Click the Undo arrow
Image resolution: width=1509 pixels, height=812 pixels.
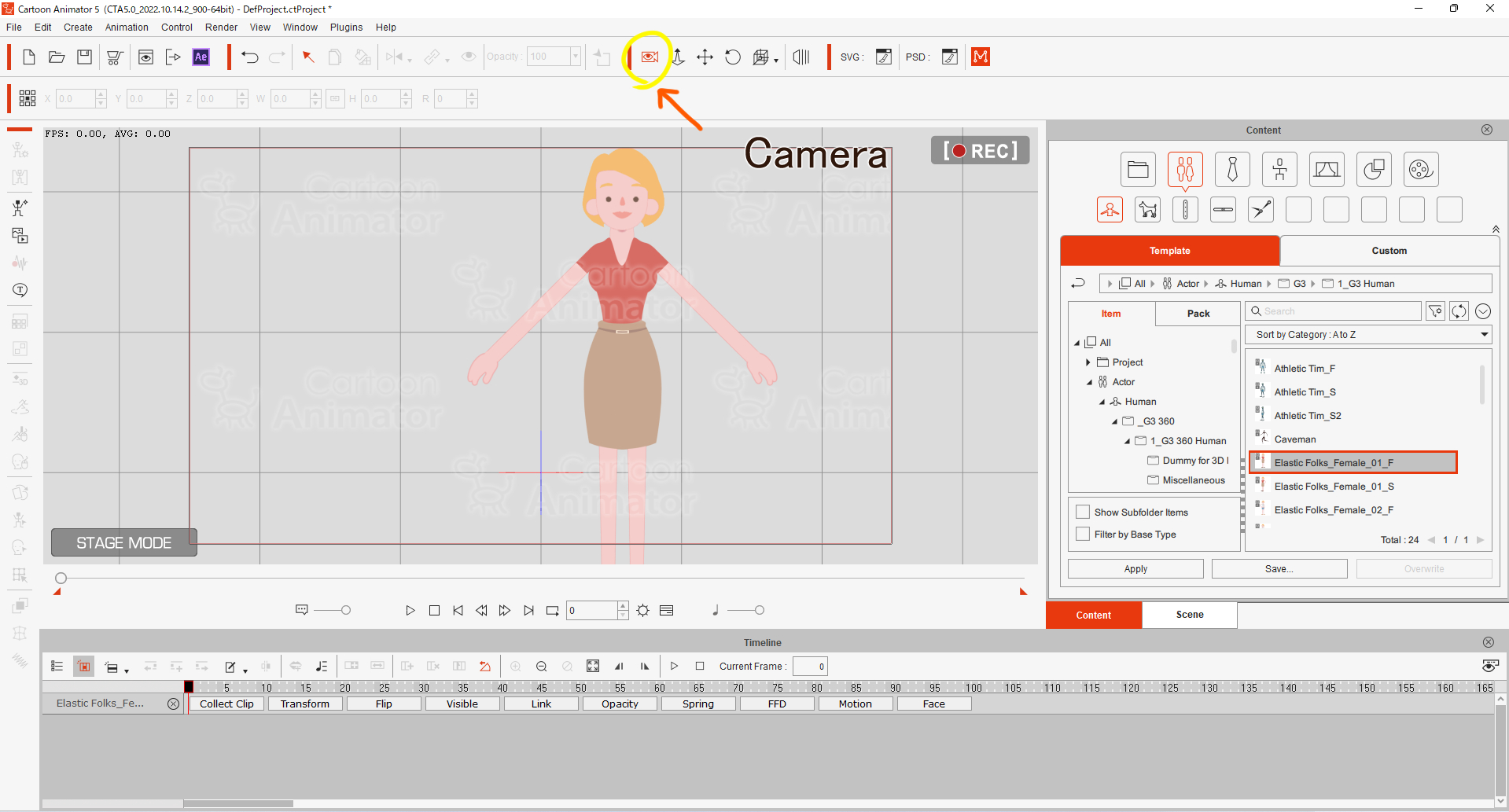pos(250,57)
